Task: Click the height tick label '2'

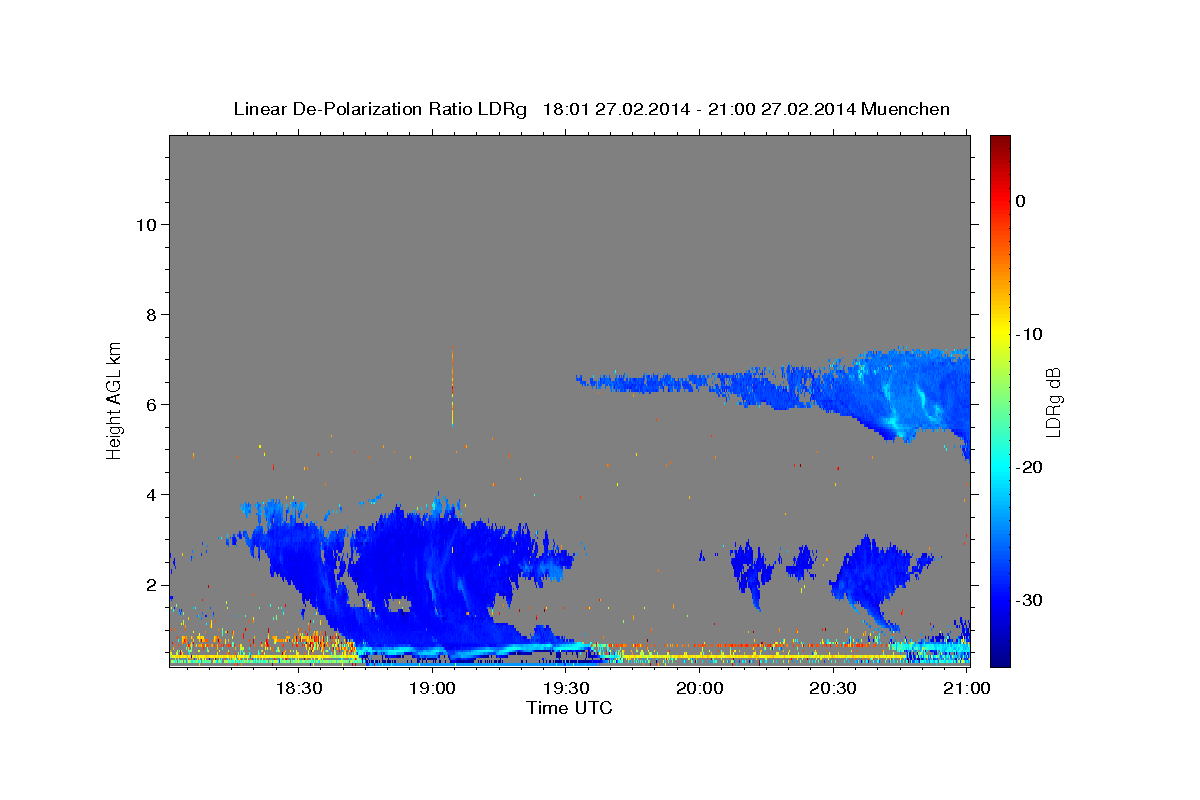Action: 152,585
